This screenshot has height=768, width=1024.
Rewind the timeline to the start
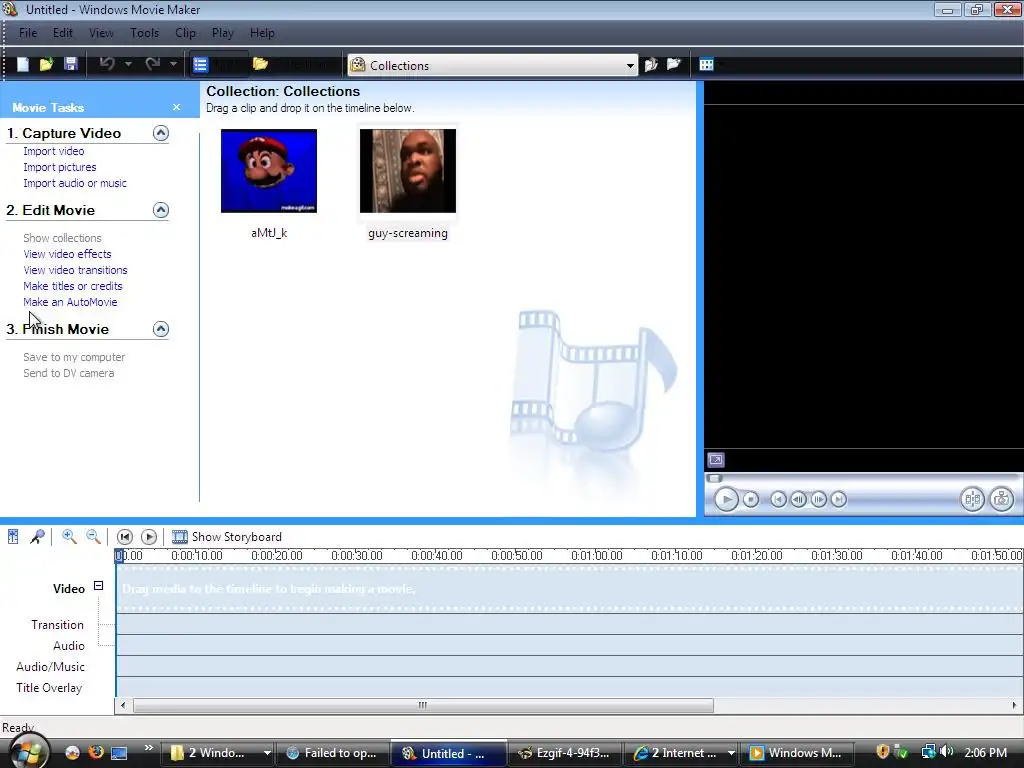click(125, 537)
